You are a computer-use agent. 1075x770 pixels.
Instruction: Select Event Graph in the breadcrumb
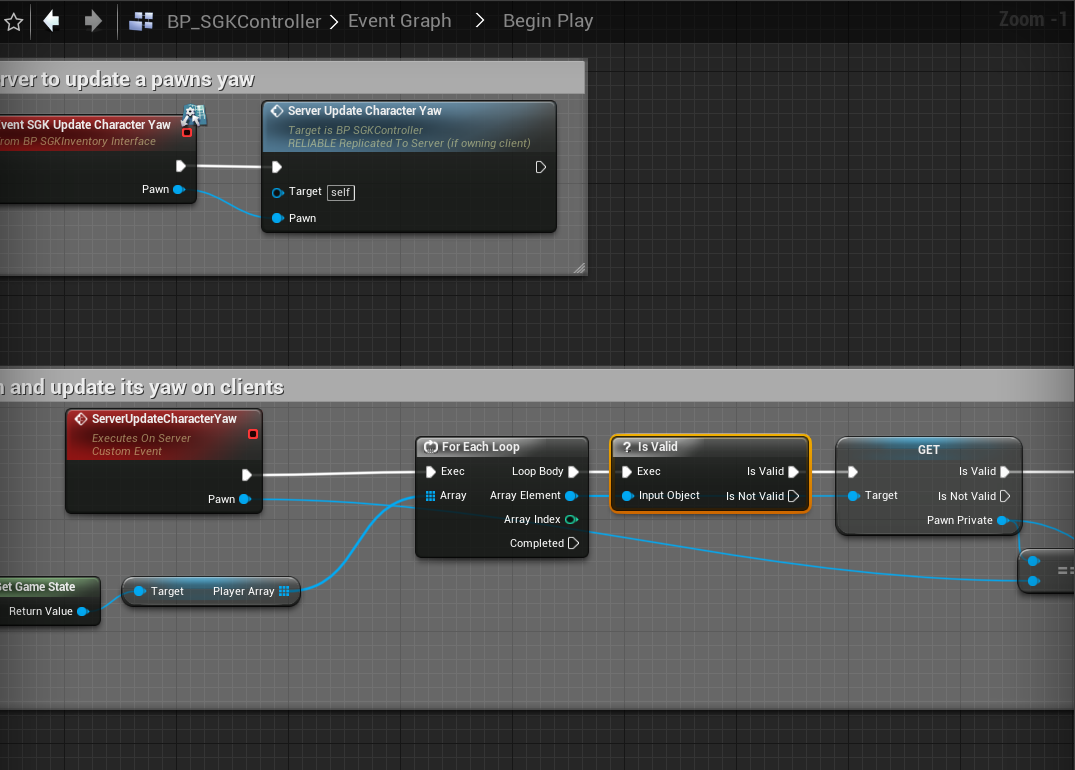[399, 21]
